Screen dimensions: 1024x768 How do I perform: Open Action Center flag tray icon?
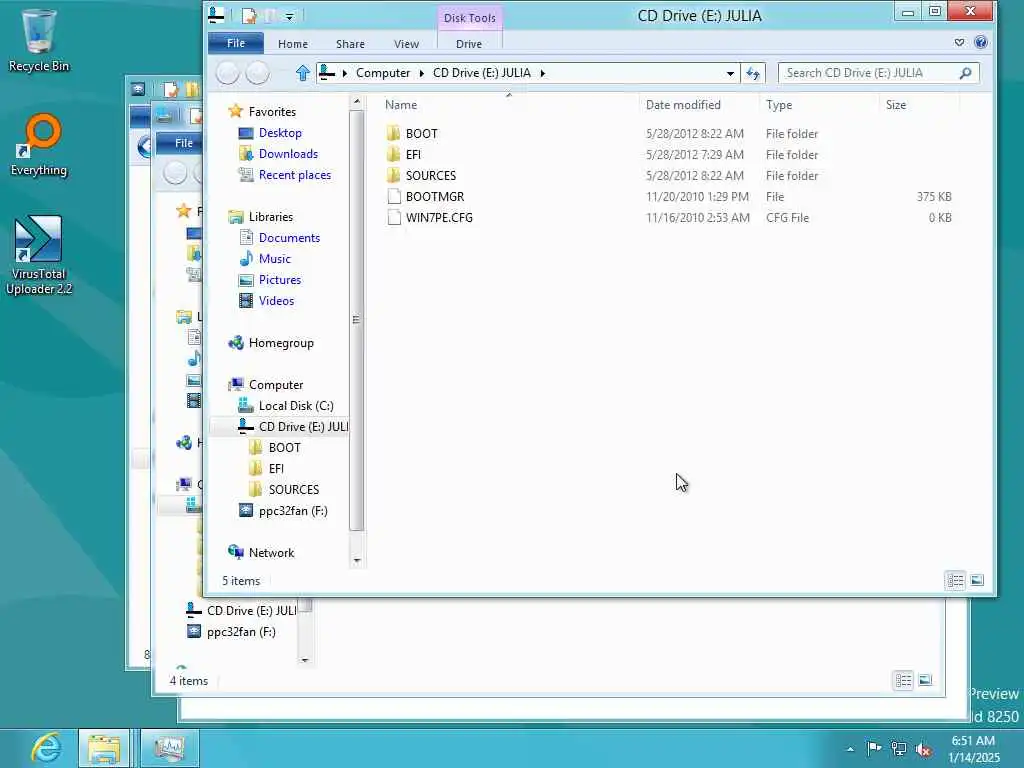pos(873,748)
